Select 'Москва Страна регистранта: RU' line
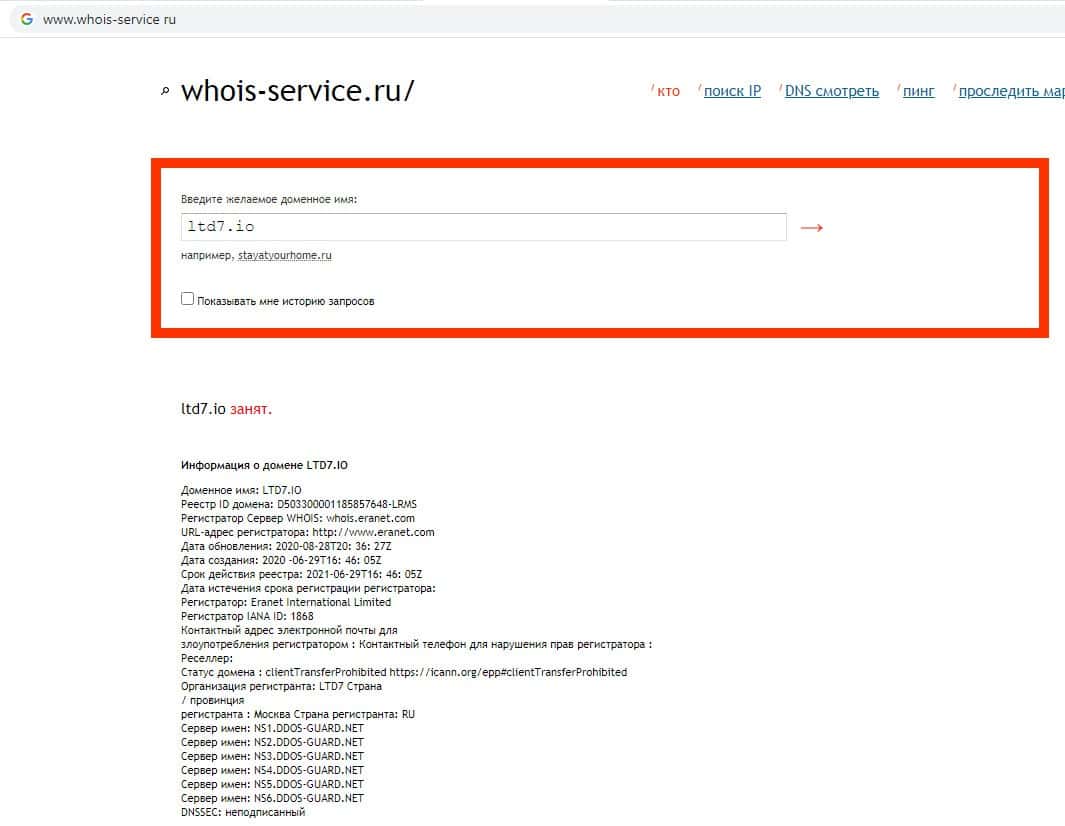Image resolution: width=1065 pixels, height=826 pixels. point(297,715)
